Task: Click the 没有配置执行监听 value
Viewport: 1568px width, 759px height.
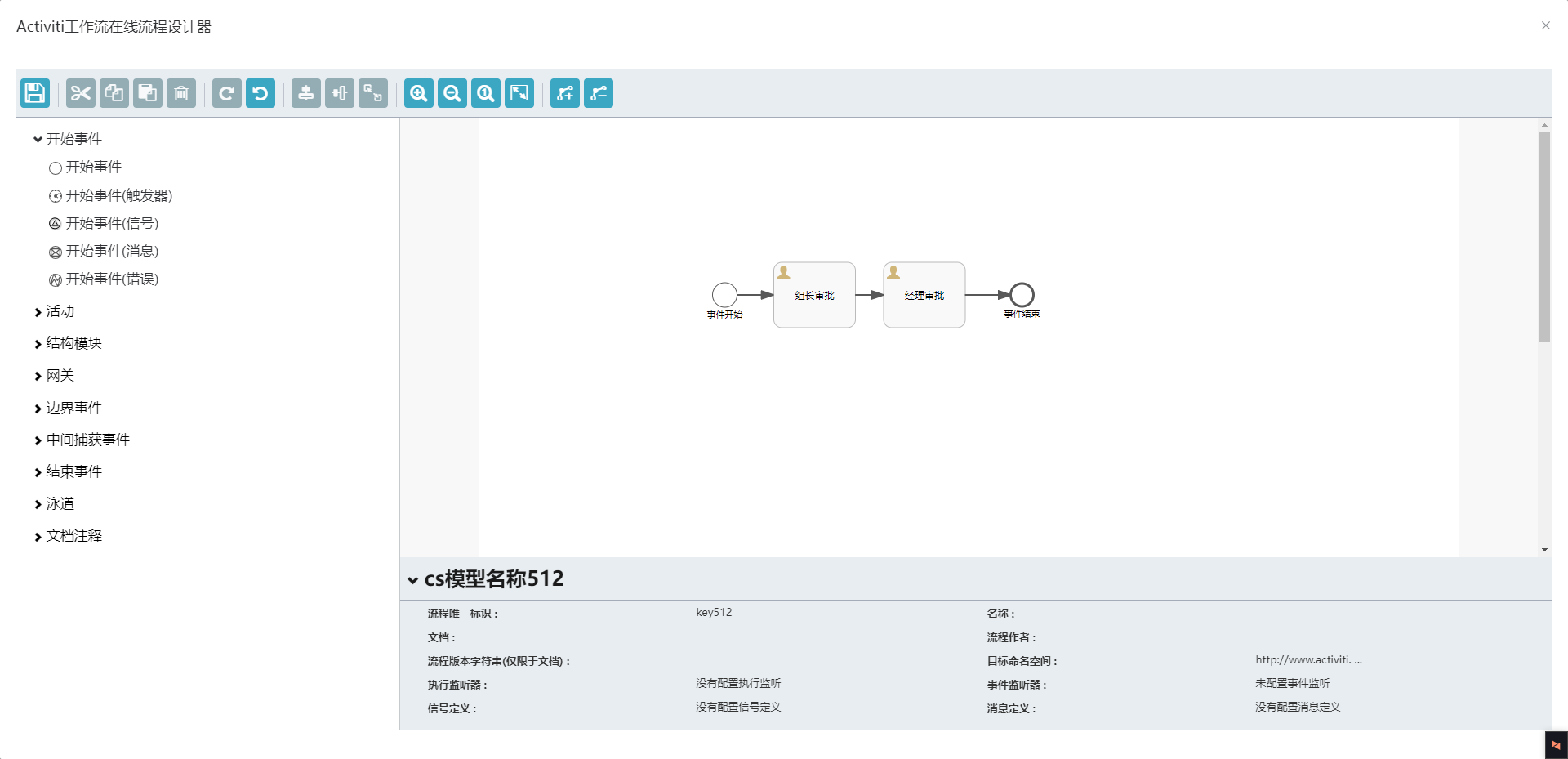Action: click(x=738, y=683)
